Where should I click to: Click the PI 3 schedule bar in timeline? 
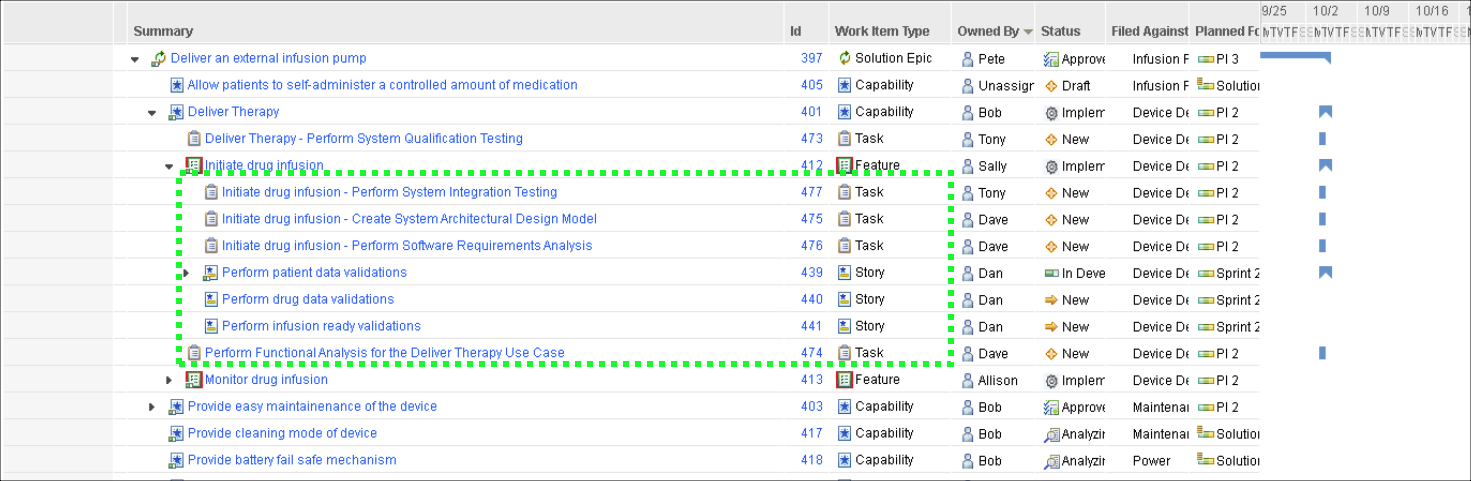tap(1294, 57)
